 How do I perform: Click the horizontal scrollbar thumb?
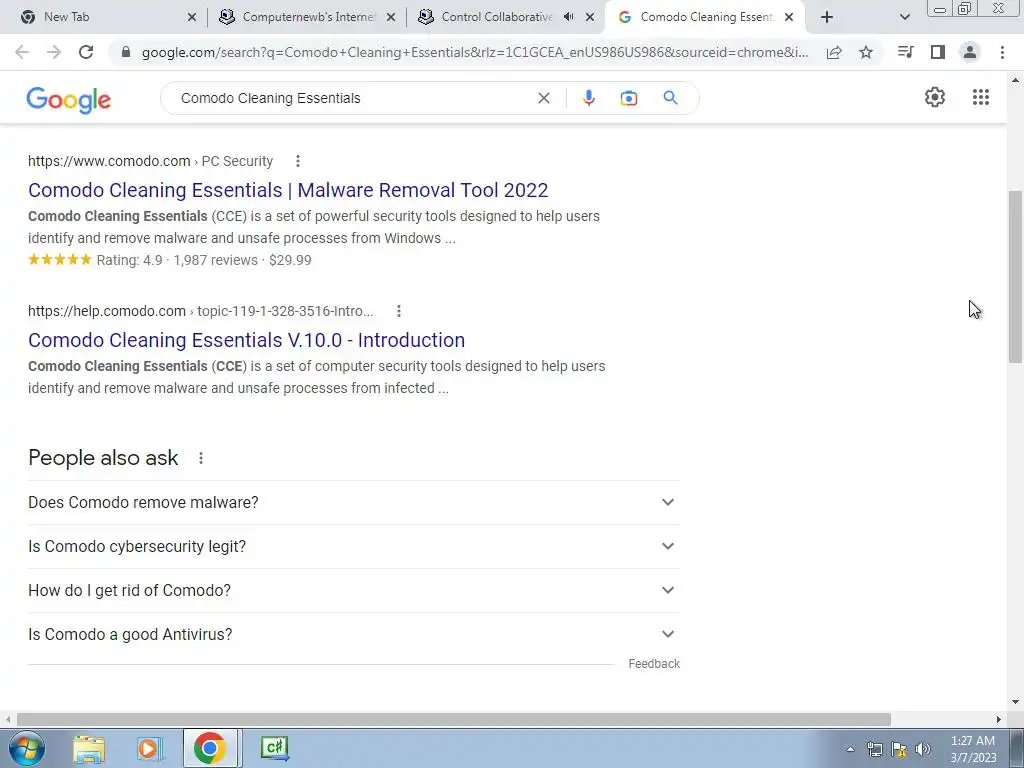coord(454,719)
